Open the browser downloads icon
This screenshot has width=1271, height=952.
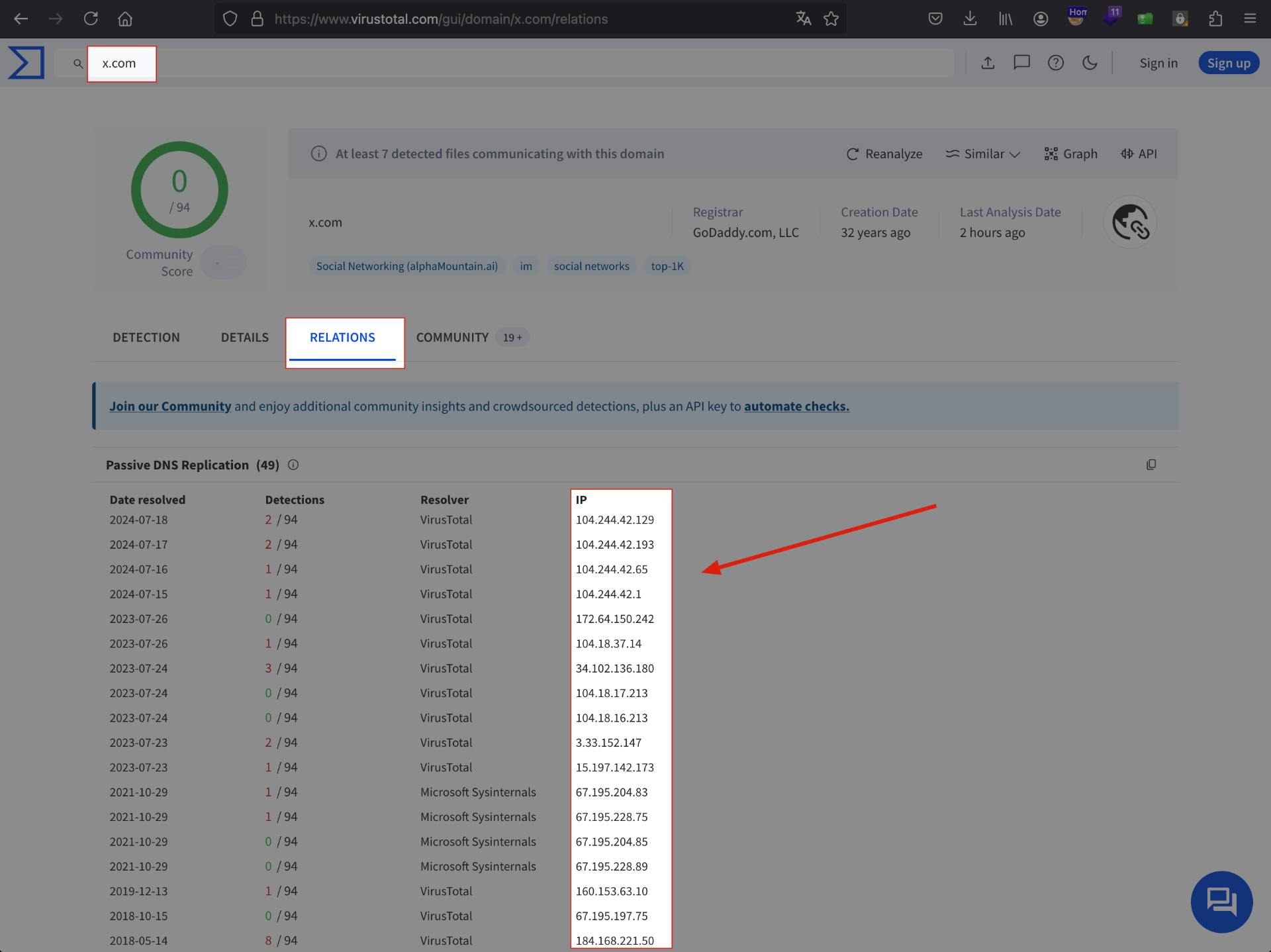(970, 19)
